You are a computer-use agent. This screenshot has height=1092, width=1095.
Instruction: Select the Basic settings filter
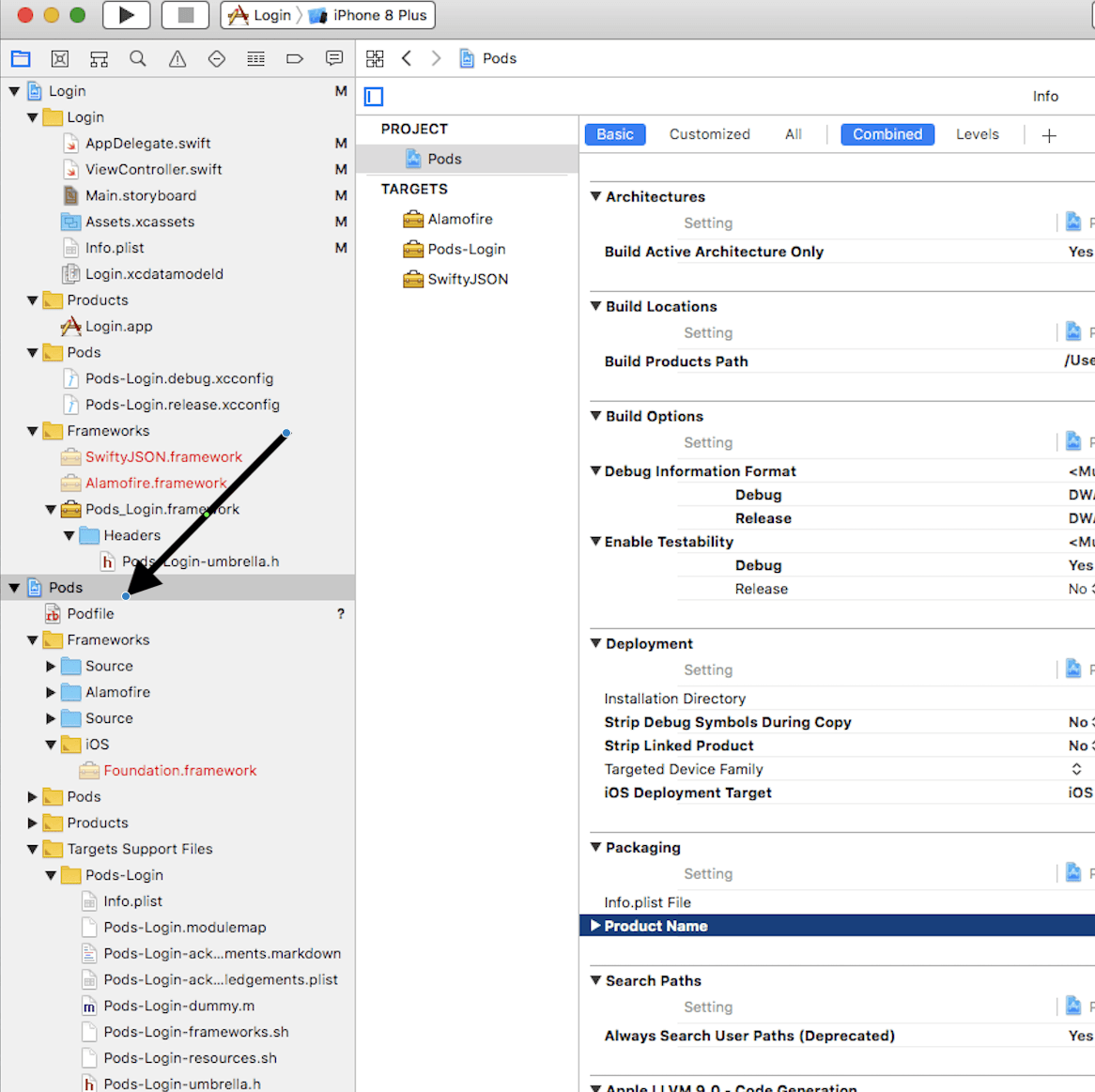pyautogui.click(x=614, y=134)
